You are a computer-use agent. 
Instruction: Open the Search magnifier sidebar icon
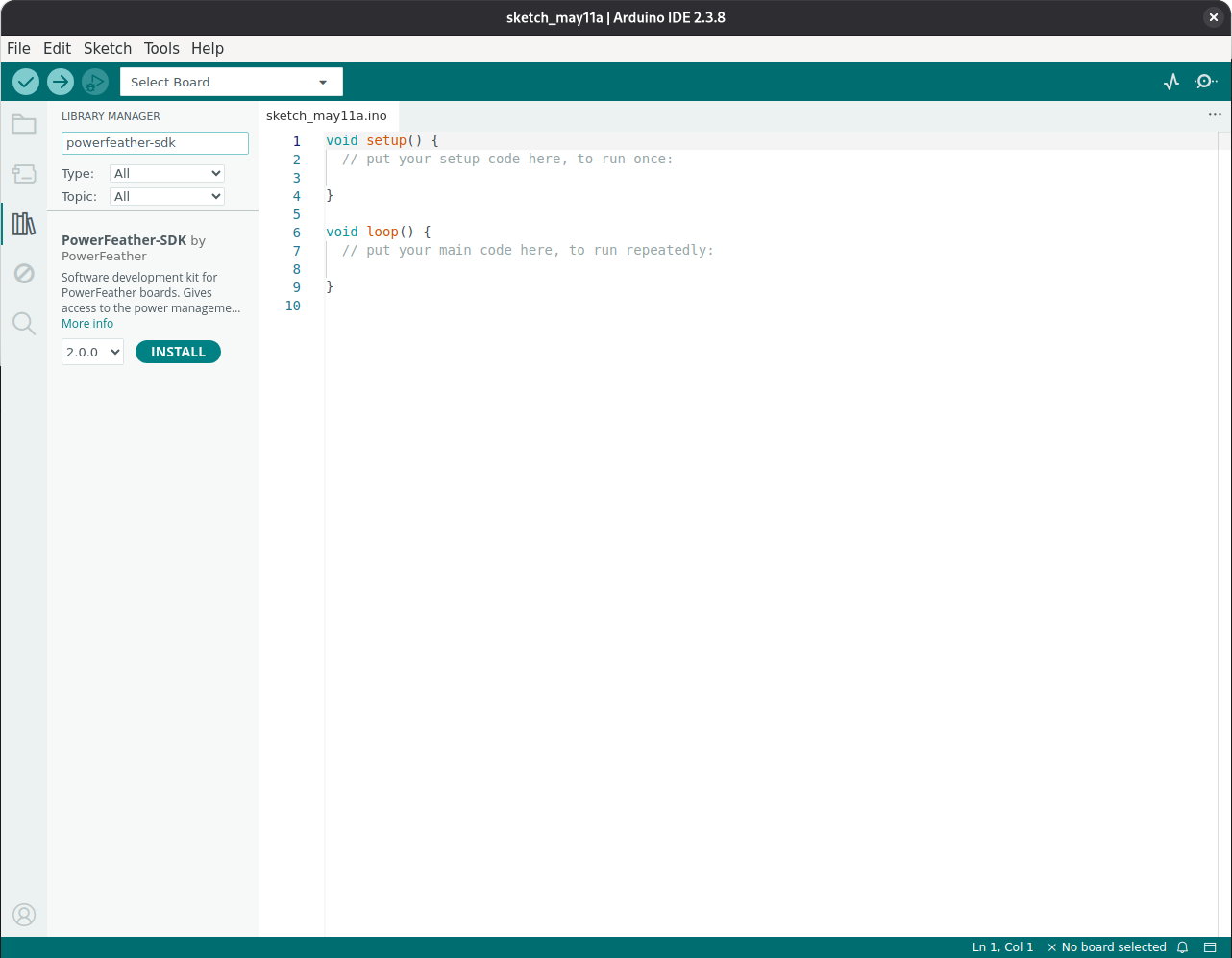pos(24,323)
